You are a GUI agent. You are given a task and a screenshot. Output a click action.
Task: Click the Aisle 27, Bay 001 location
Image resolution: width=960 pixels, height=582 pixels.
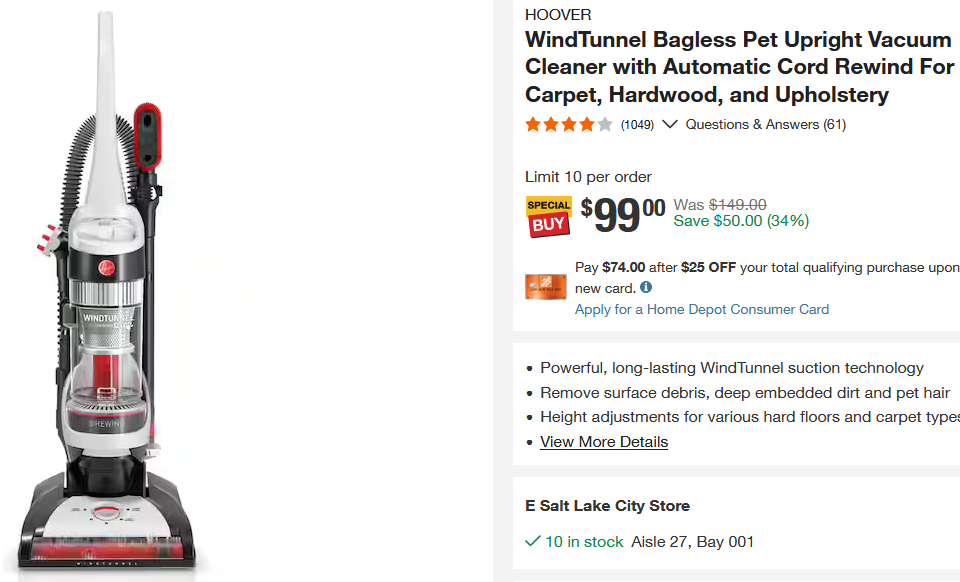(692, 542)
